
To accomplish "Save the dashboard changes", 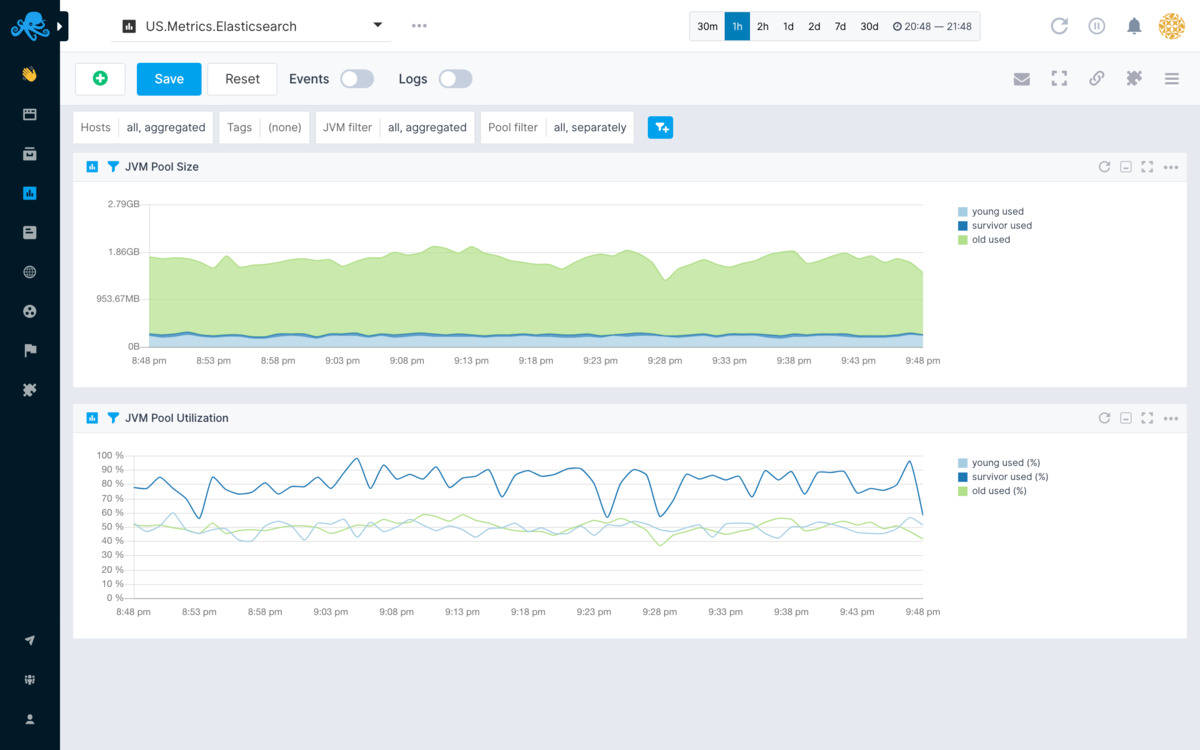I will pos(169,79).
